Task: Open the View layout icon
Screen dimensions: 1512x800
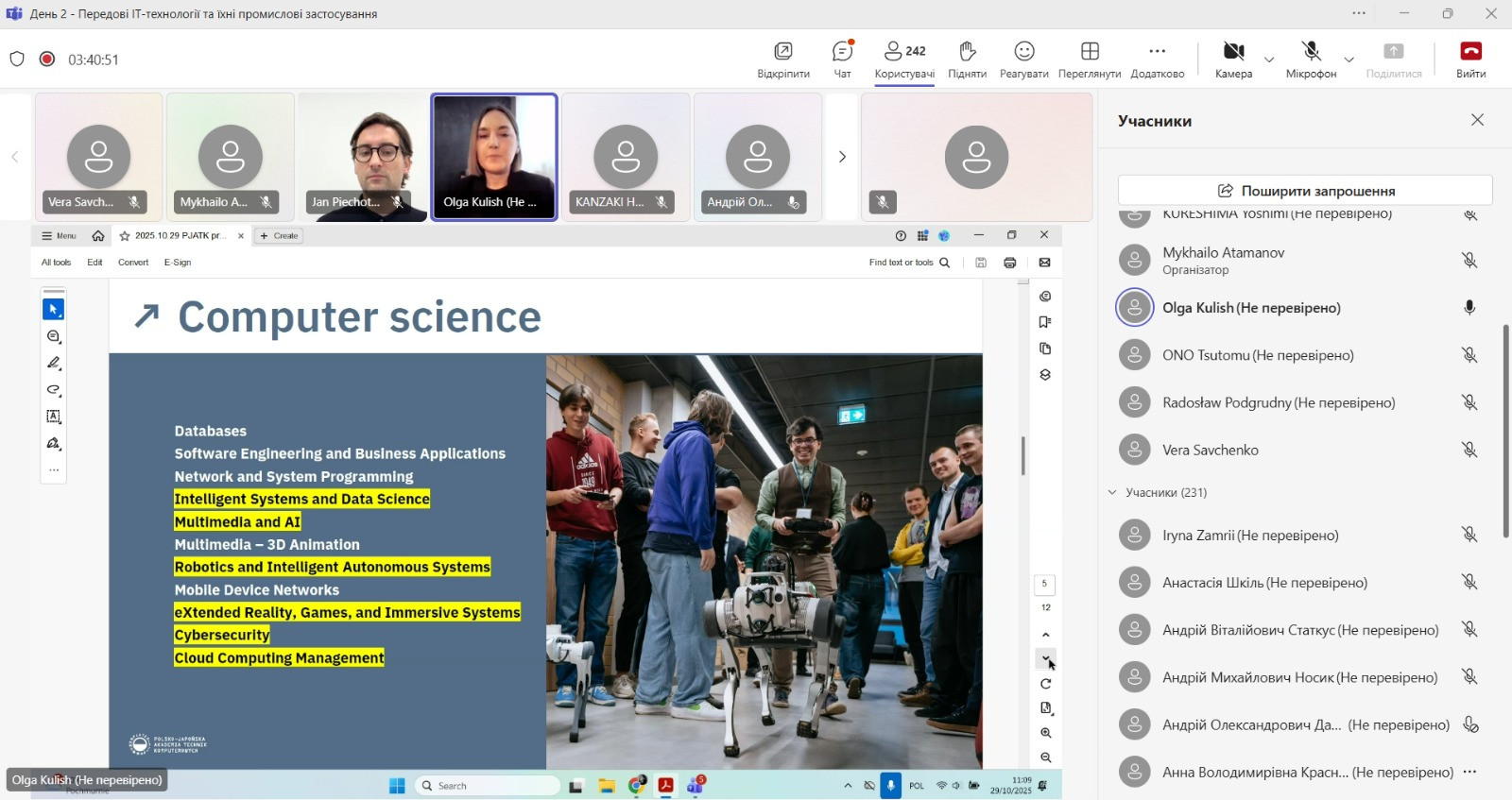Action: tap(1090, 59)
